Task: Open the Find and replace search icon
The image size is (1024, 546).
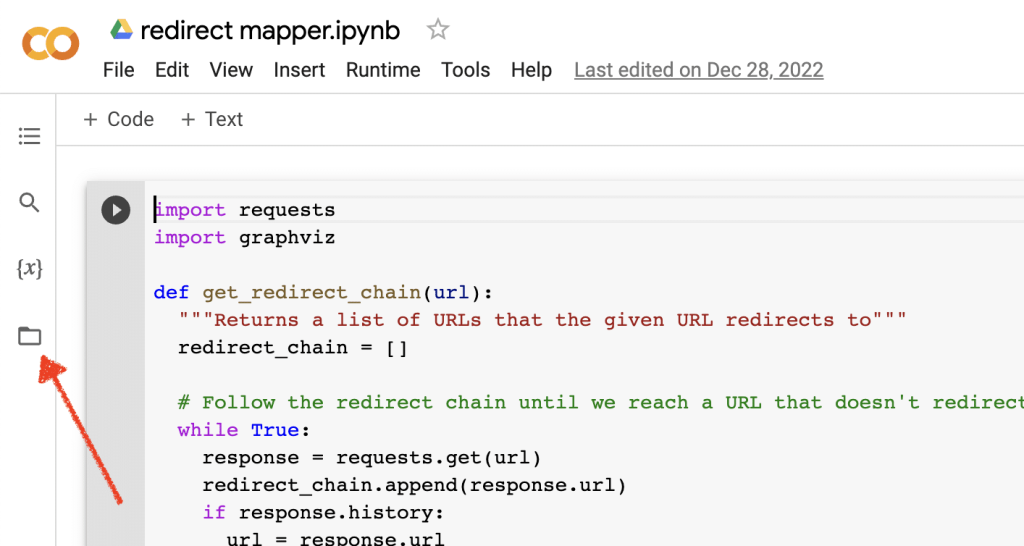Action: (x=30, y=203)
